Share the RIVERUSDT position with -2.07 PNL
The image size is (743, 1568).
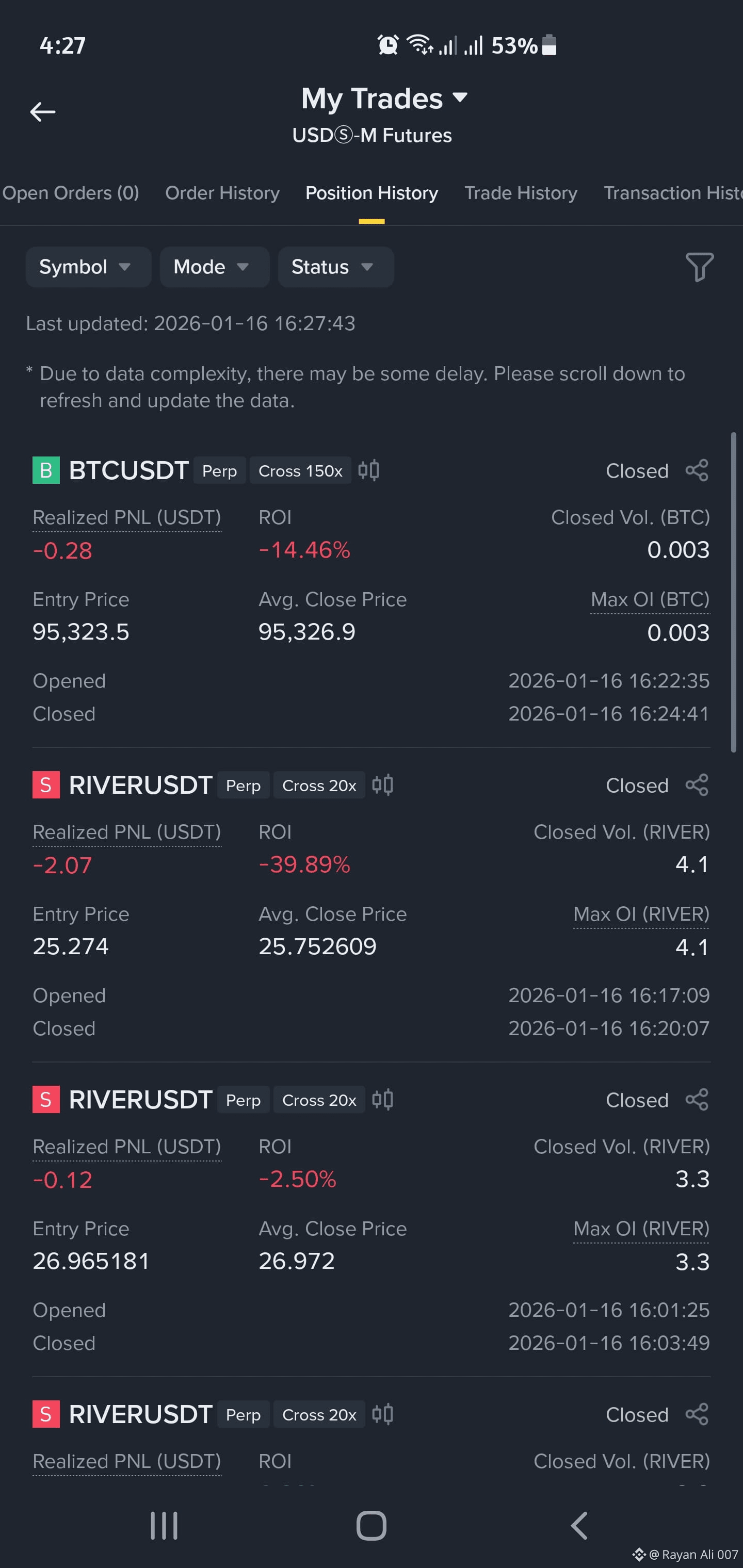coord(697,785)
